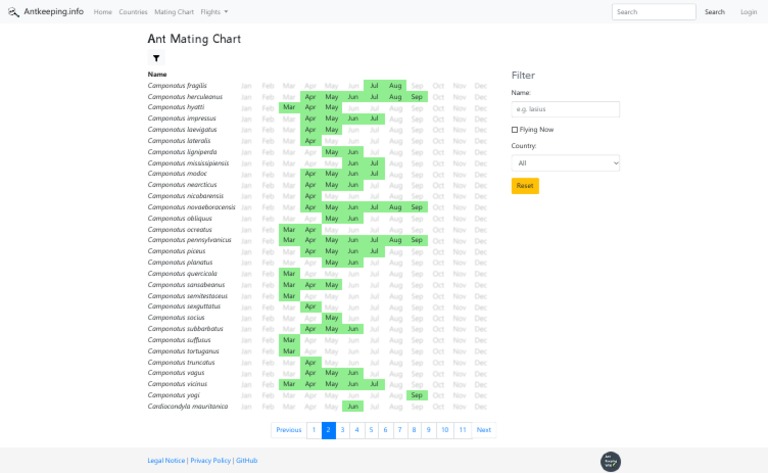Open the Country dropdown
Image resolution: width=768 pixels, height=473 pixels.
(x=565, y=162)
